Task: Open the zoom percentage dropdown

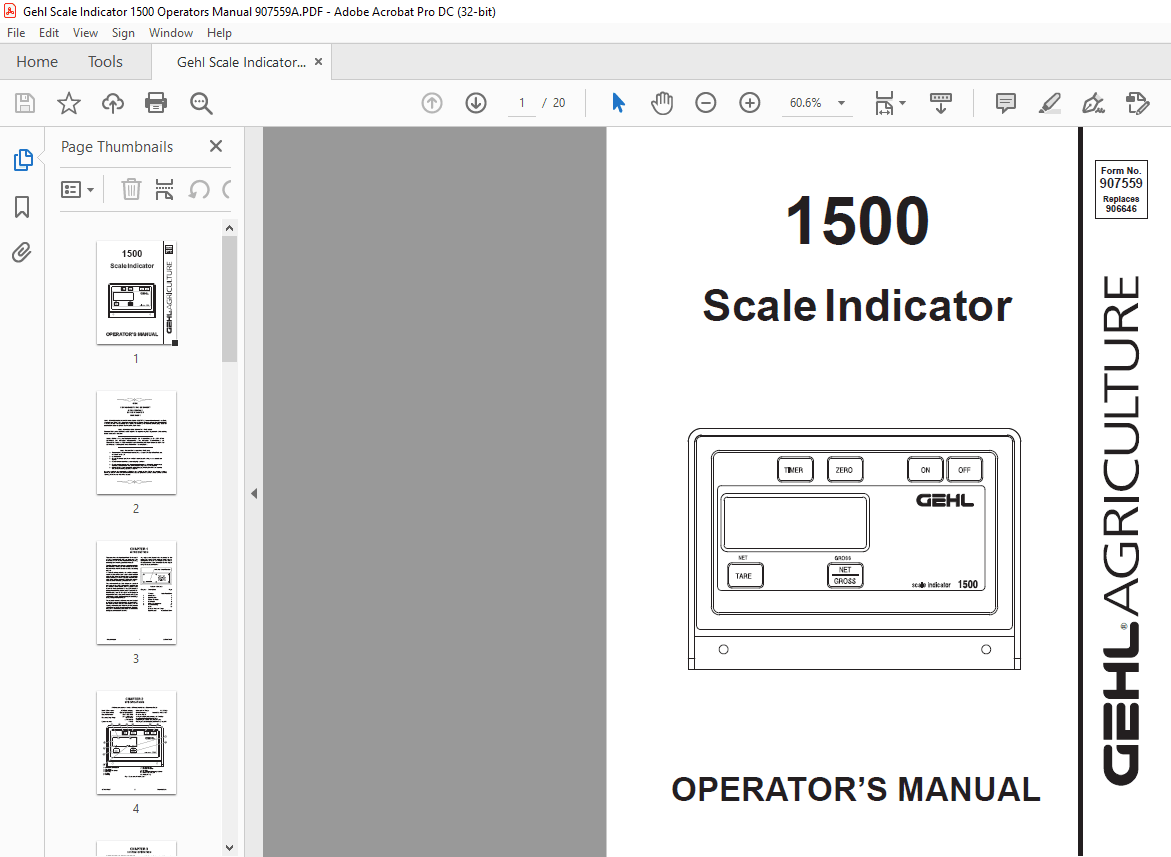Action: 840,102
